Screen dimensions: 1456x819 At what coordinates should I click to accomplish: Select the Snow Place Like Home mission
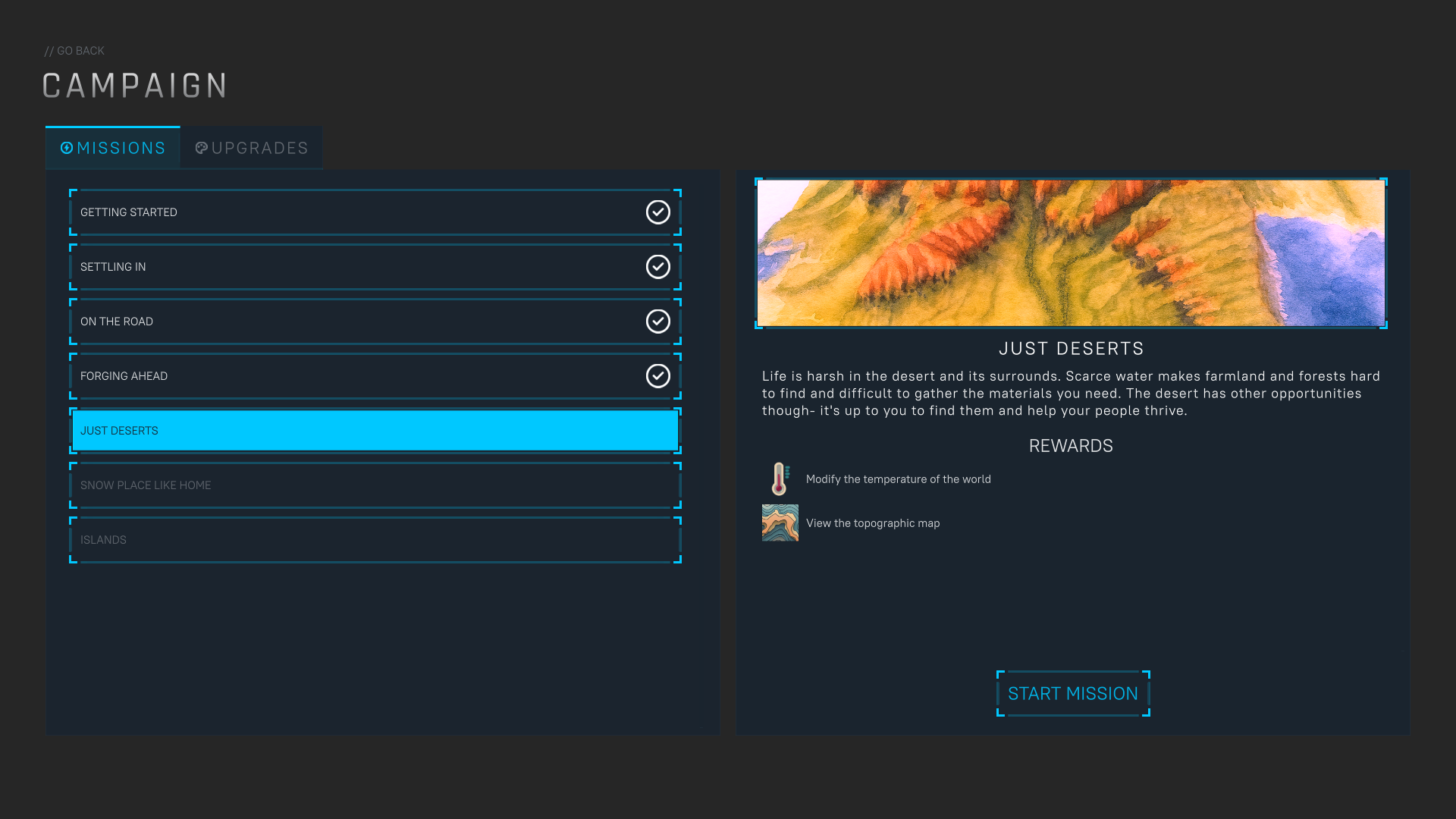(375, 485)
